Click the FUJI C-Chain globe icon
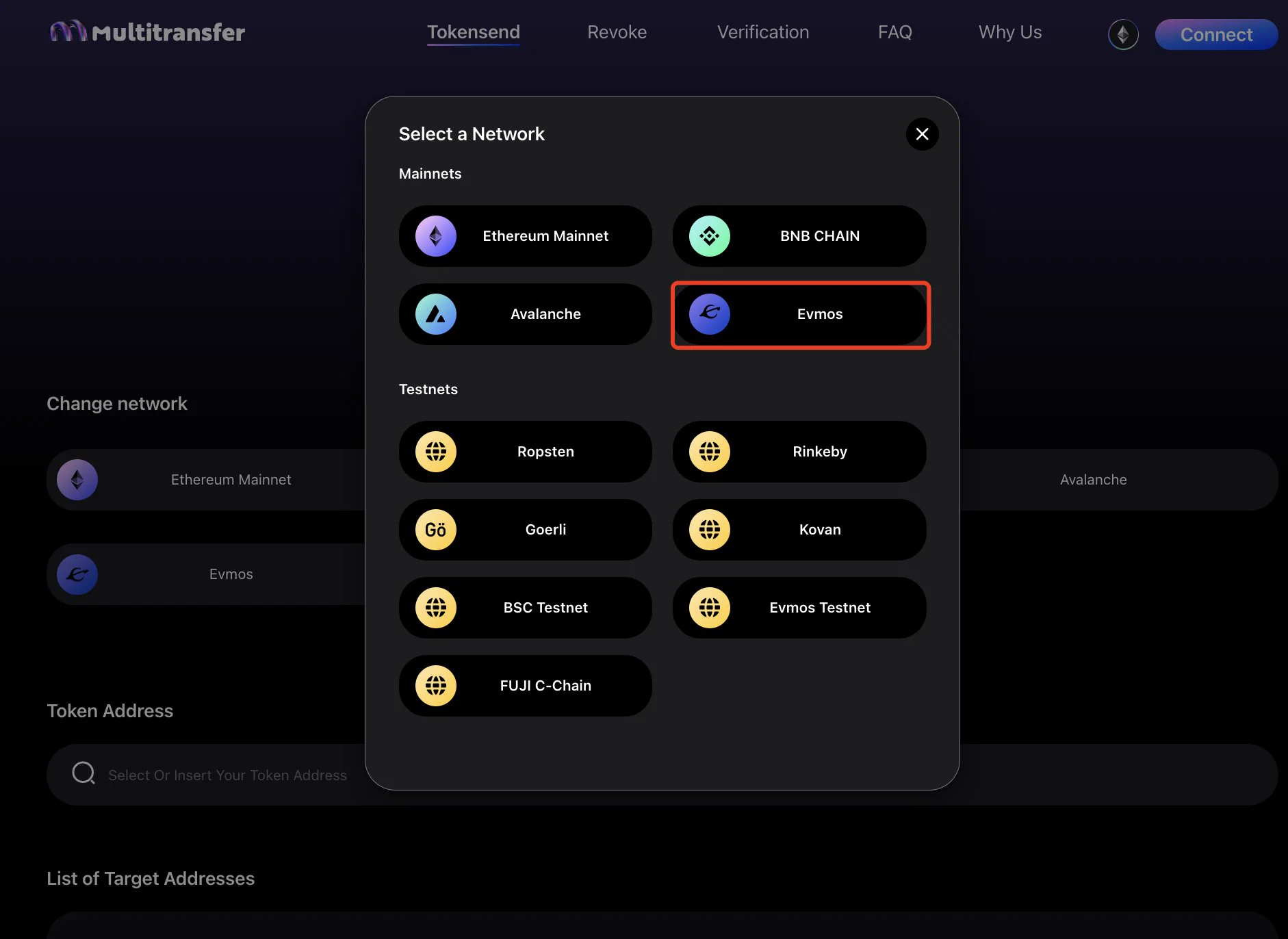Image resolution: width=1288 pixels, height=939 pixels. pos(436,686)
